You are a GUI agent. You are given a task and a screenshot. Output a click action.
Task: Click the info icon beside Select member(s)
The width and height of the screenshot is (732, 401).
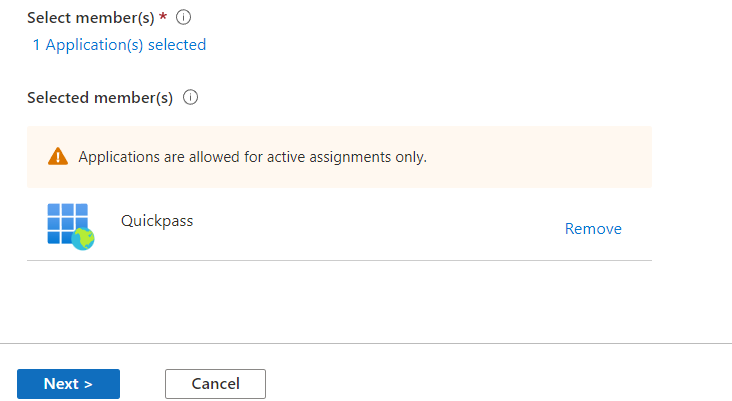point(183,17)
